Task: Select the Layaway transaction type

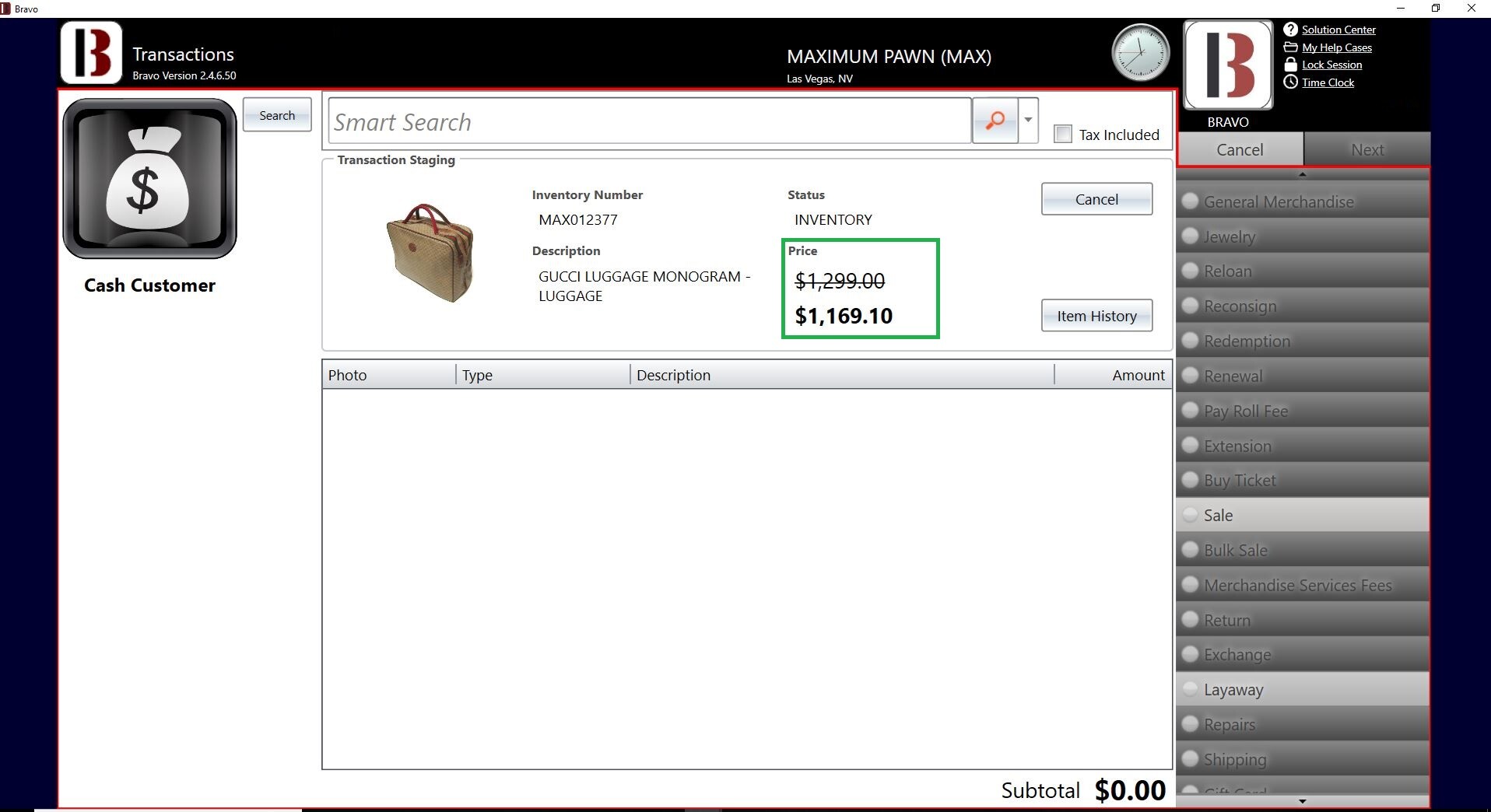Action: coord(1303,689)
